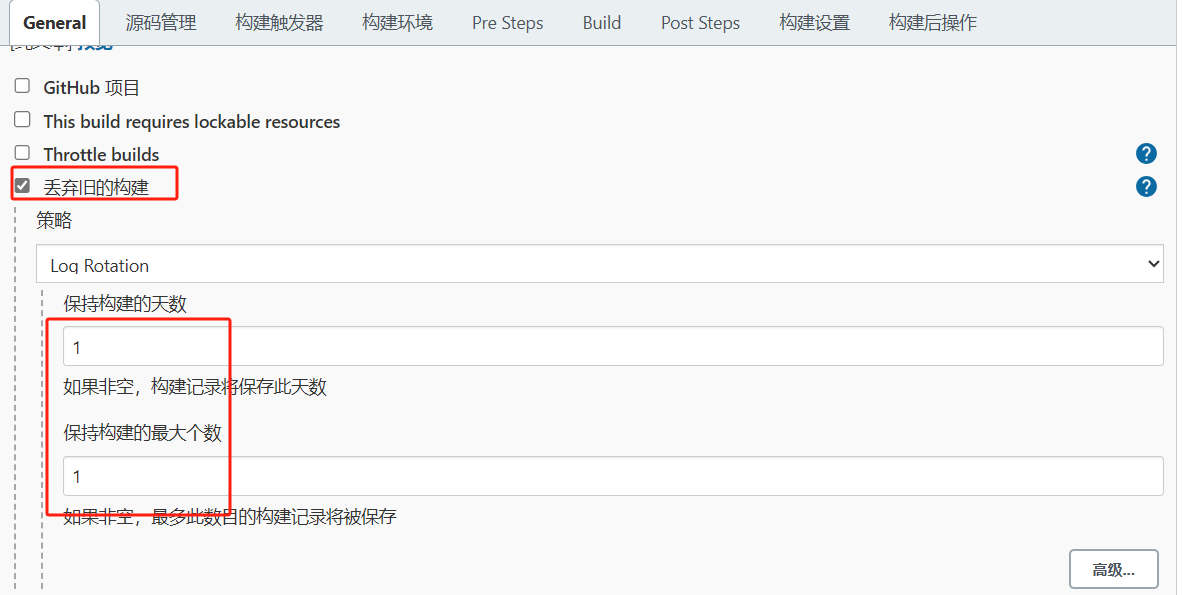Click the 高级... button

point(1113,569)
